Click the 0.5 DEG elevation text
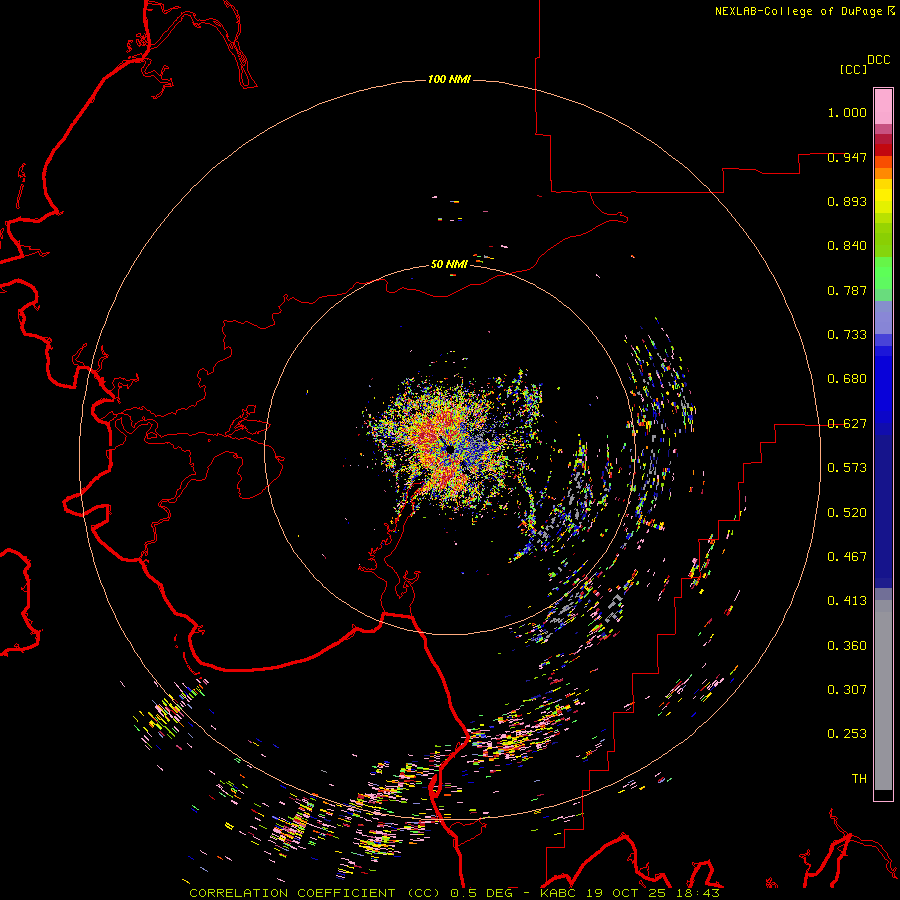Viewport: 900px width, 900px height. click(482, 893)
